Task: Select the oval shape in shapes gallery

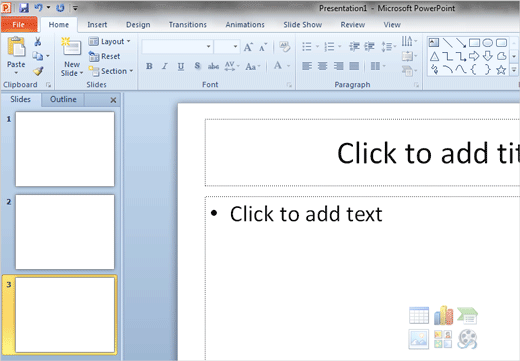Action: [x=488, y=43]
